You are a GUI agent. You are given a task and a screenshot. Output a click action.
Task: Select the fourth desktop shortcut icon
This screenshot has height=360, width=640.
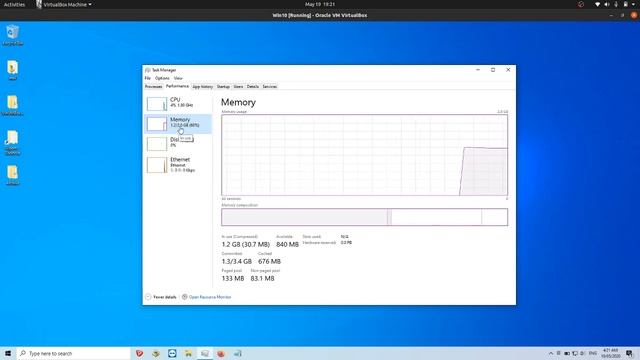[13, 142]
